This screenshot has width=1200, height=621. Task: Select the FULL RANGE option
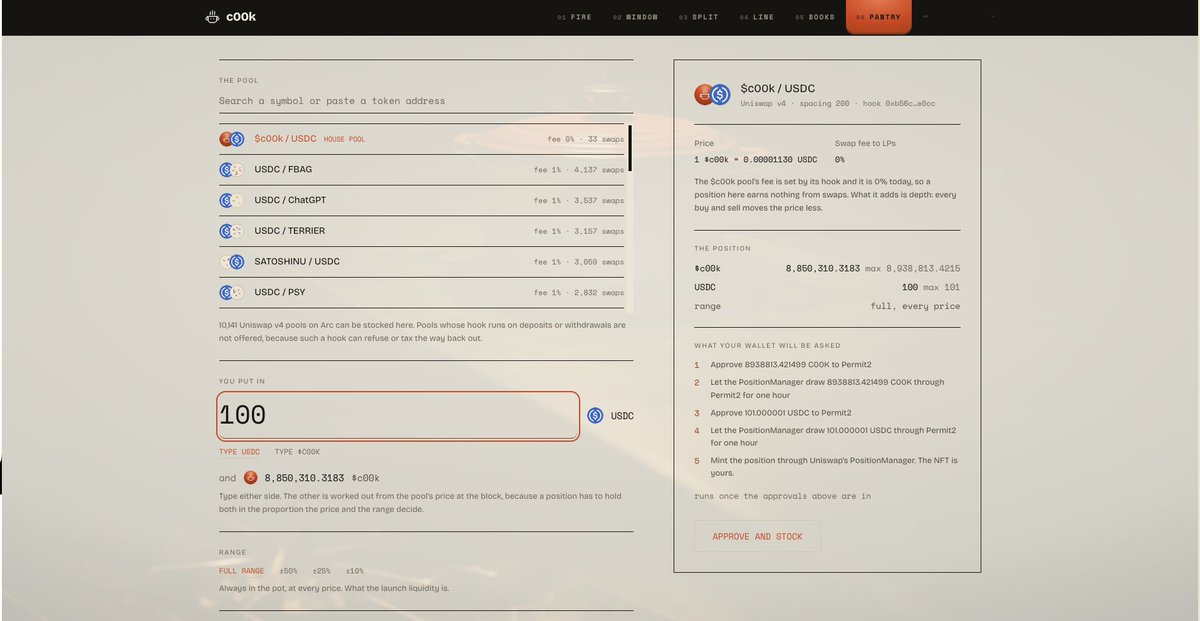pos(242,571)
